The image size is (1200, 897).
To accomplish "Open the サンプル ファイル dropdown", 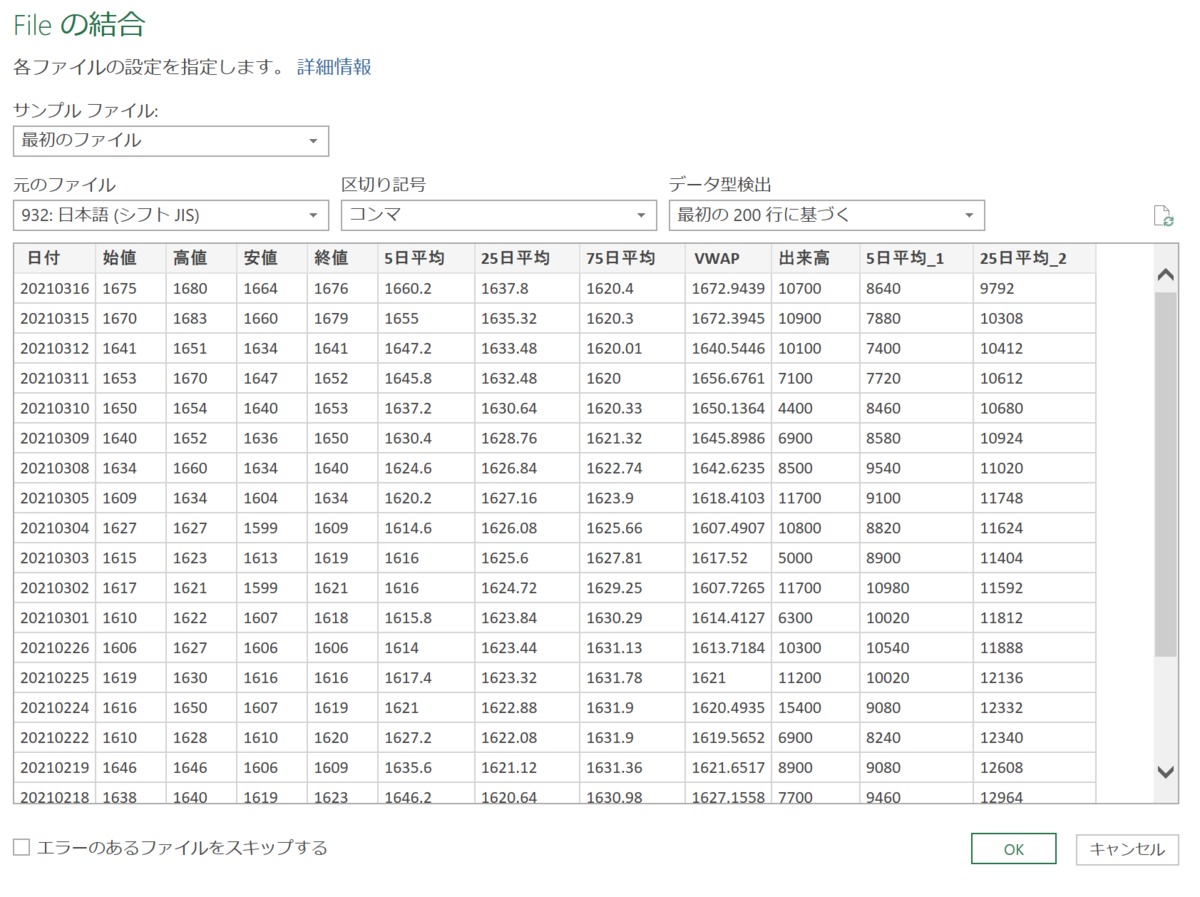I will pos(171,141).
